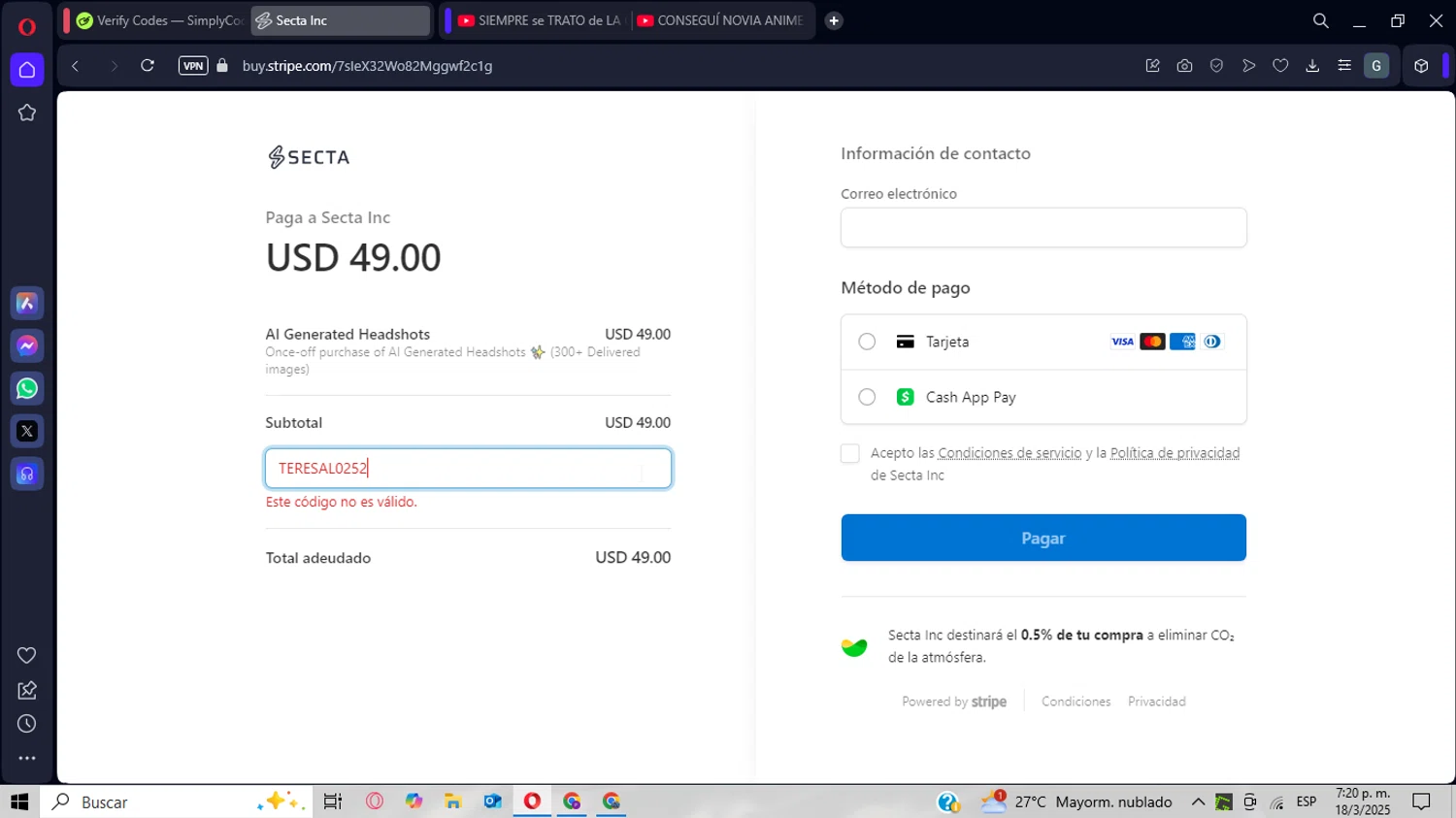Image resolution: width=1456 pixels, height=818 pixels.
Task: Open sidebar heart (My Flow/Pinboards) icon
Action: 27,656
